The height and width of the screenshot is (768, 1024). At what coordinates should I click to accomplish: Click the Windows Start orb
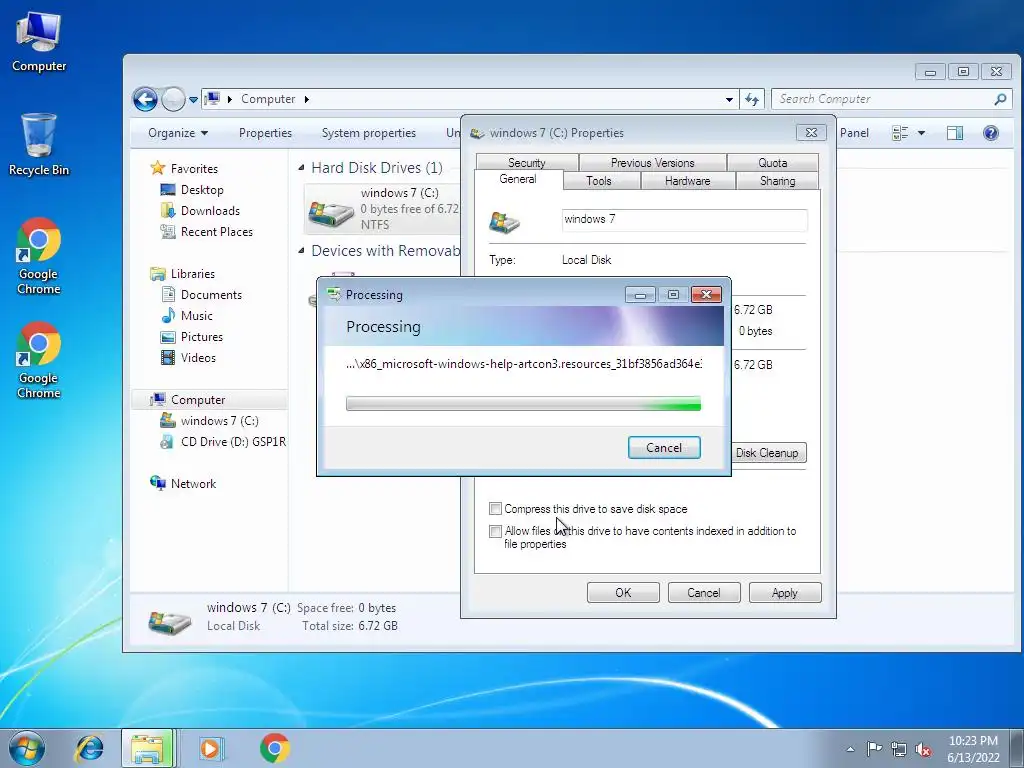(27, 748)
